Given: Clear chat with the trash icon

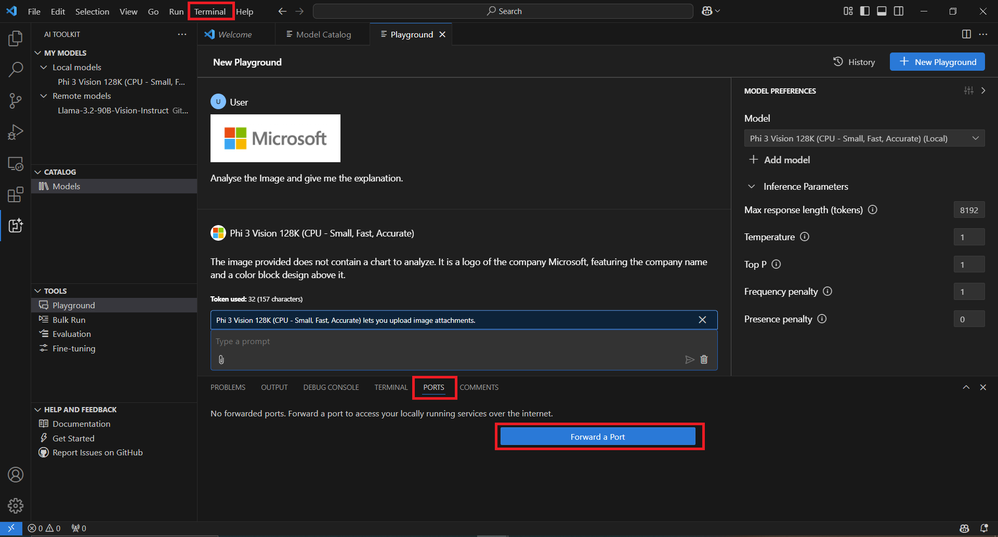Looking at the screenshot, I should tap(704, 360).
